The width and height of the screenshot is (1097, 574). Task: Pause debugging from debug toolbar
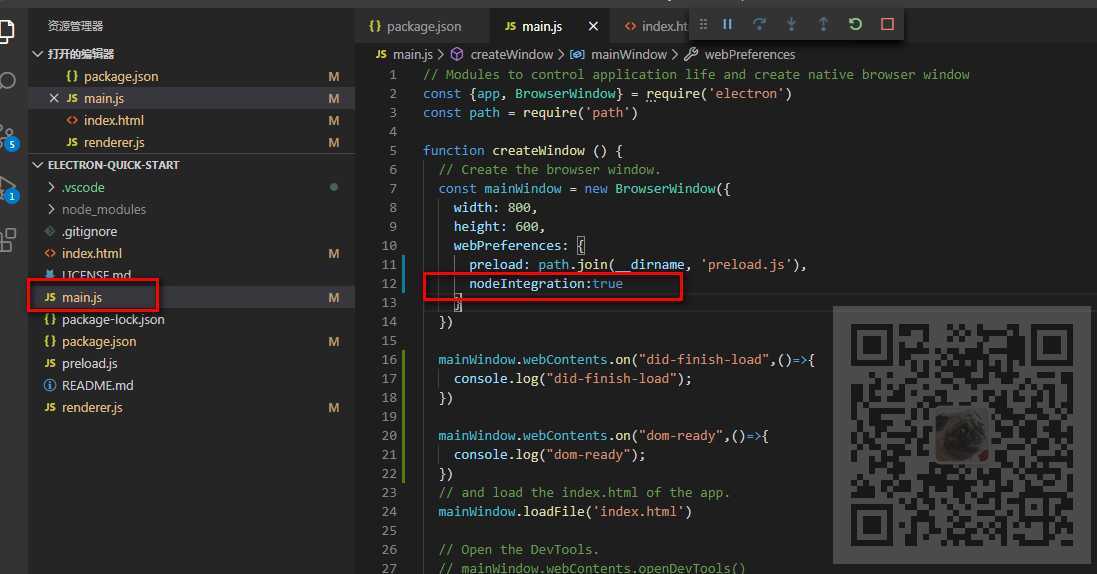click(728, 24)
